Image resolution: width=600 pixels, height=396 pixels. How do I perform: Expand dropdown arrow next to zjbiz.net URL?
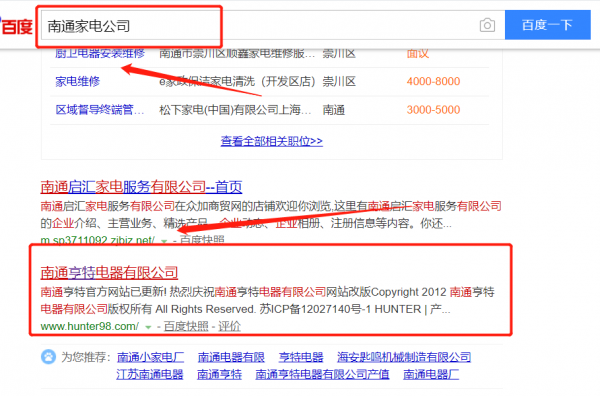(164, 241)
